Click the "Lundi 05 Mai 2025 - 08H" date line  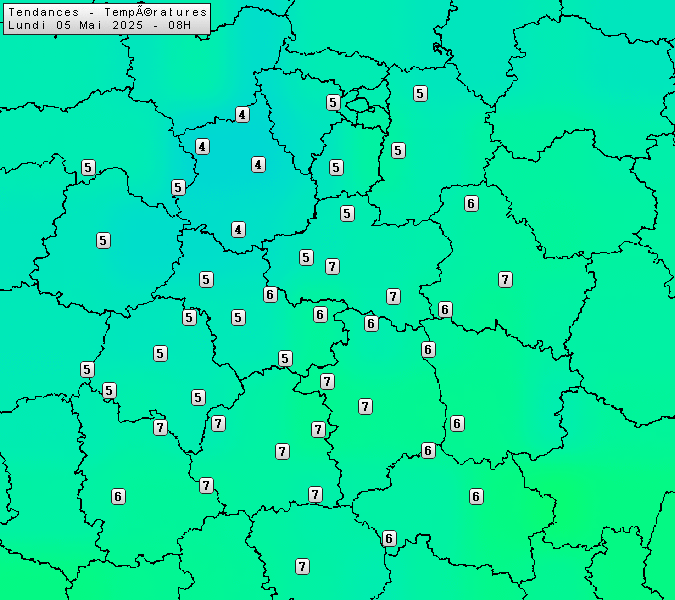point(99,25)
